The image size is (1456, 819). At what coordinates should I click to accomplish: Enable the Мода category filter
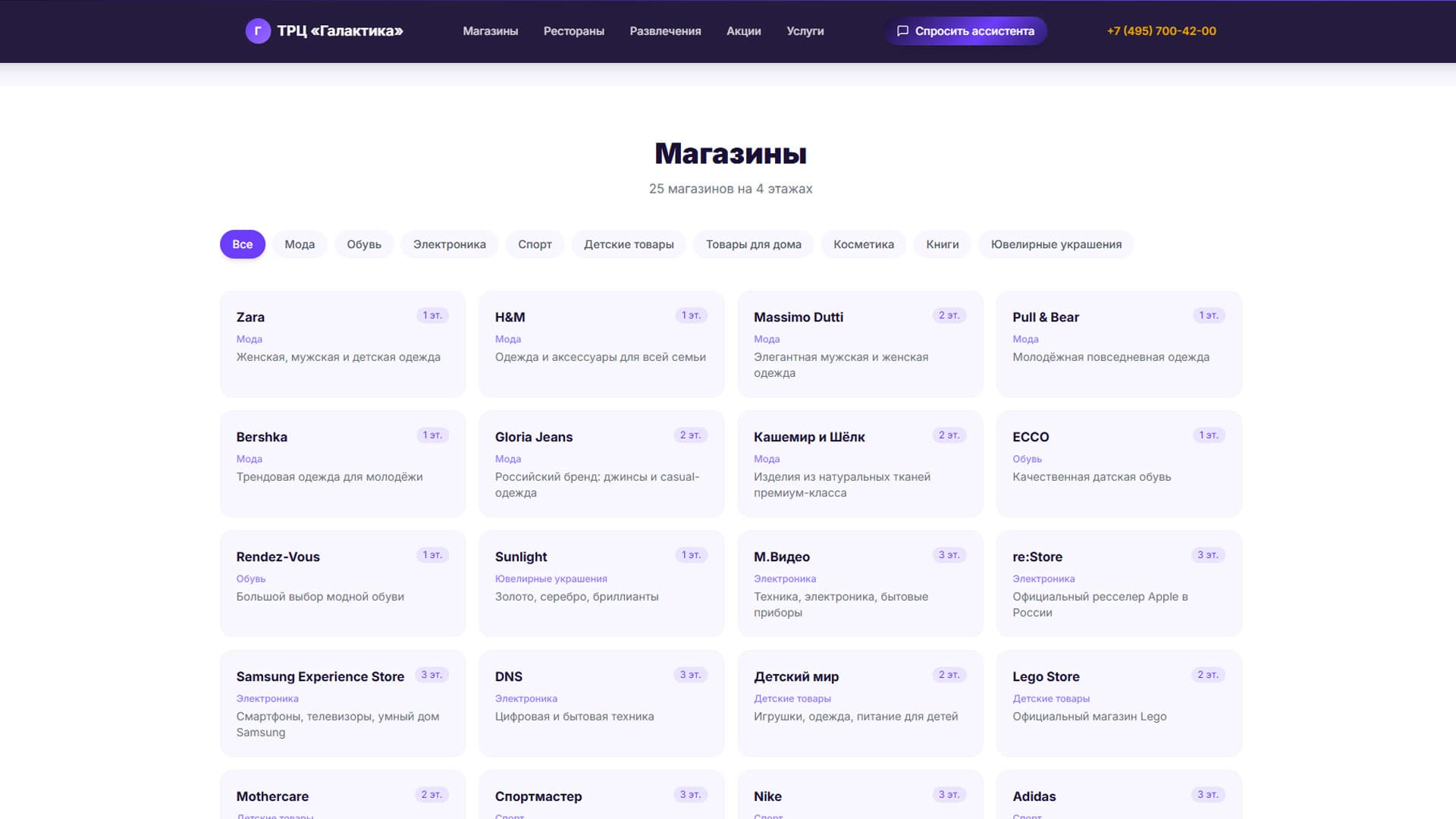coord(299,244)
